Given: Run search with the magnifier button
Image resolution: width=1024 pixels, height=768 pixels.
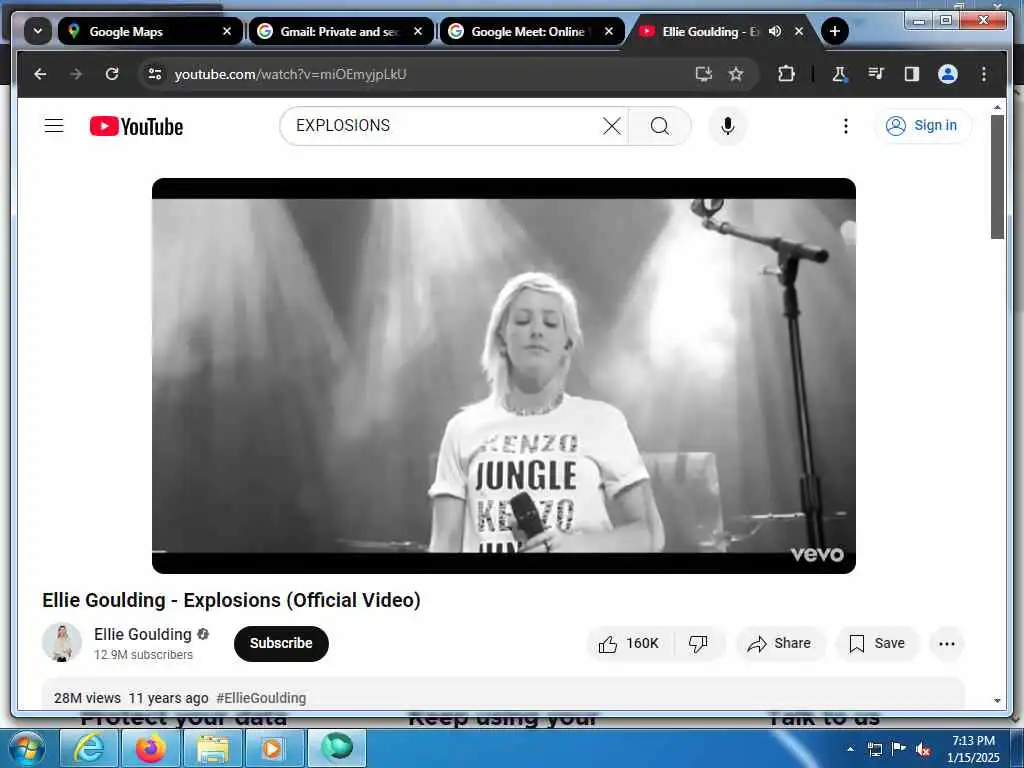Looking at the screenshot, I should point(660,125).
